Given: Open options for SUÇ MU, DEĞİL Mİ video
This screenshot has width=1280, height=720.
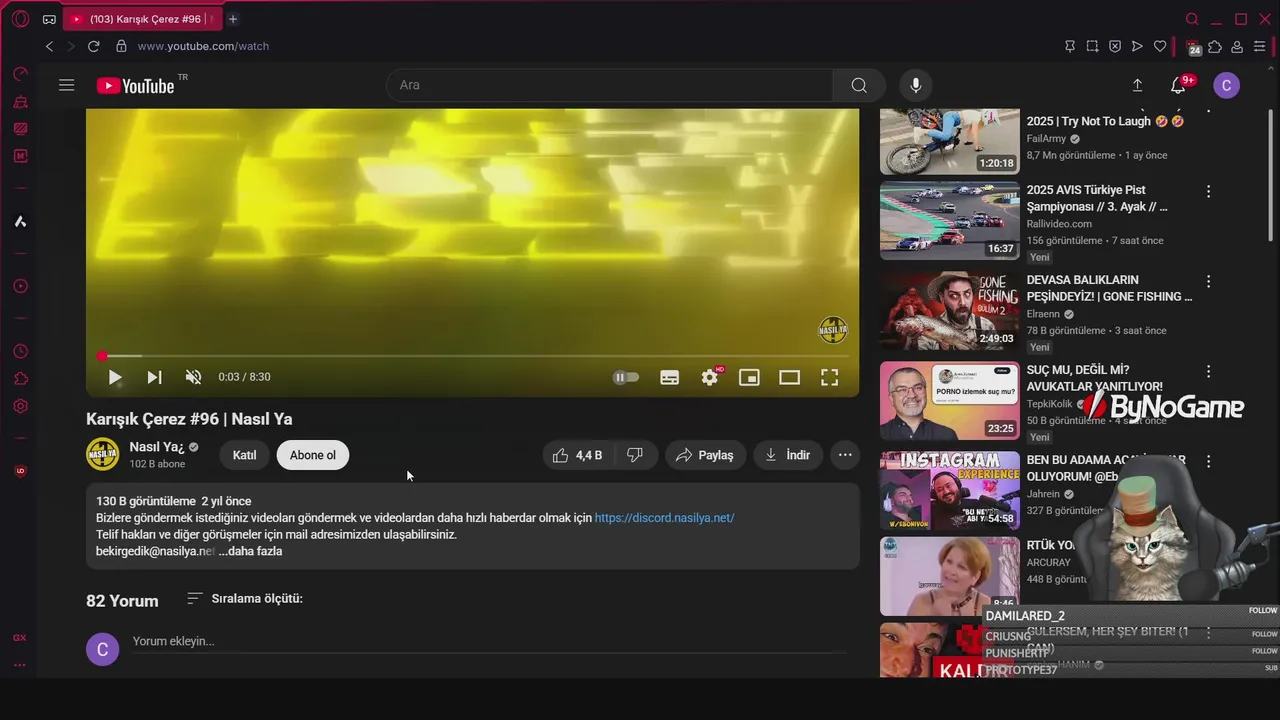Looking at the screenshot, I should [x=1208, y=371].
